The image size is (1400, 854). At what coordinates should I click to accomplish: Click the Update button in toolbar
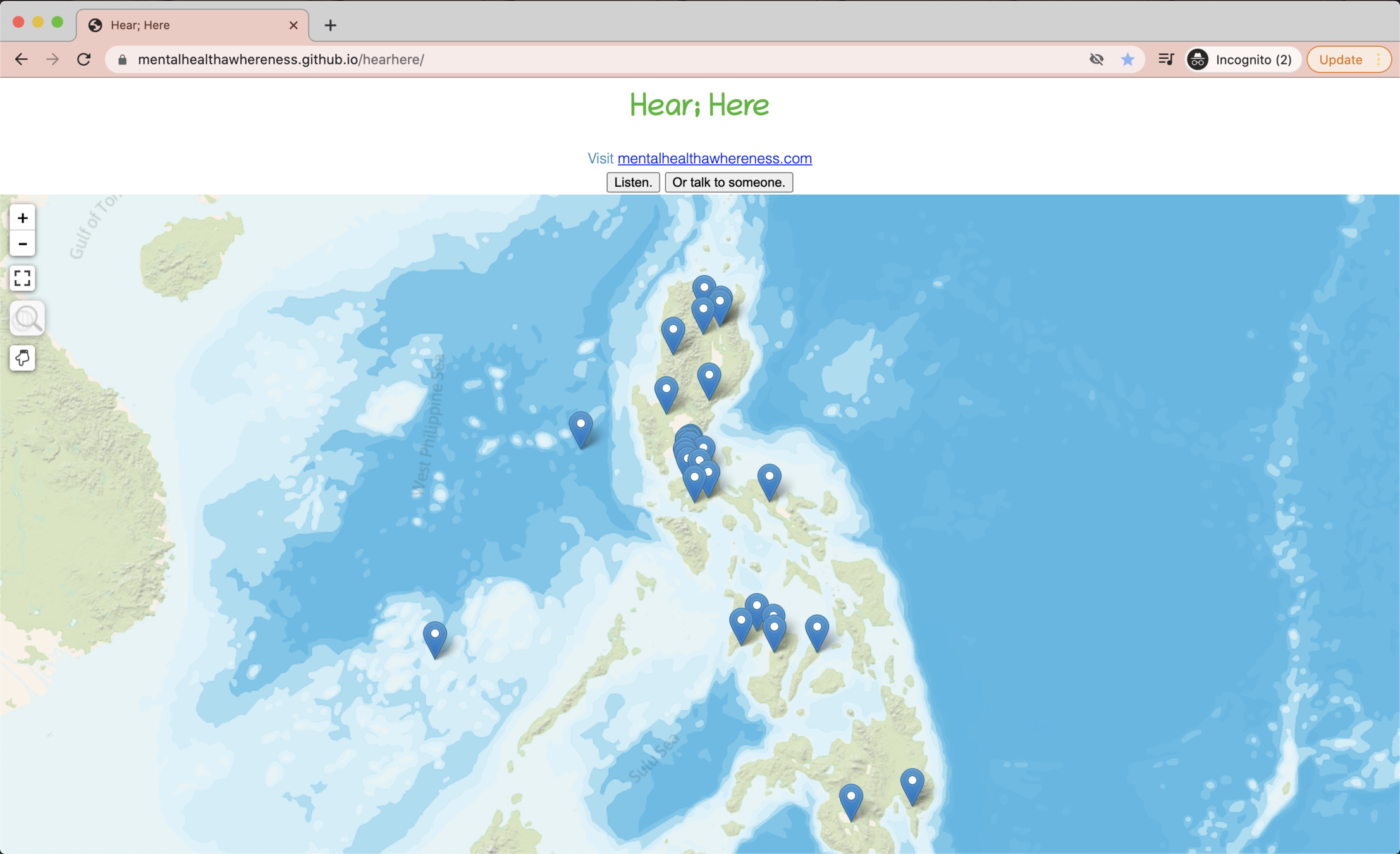click(x=1340, y=59)
